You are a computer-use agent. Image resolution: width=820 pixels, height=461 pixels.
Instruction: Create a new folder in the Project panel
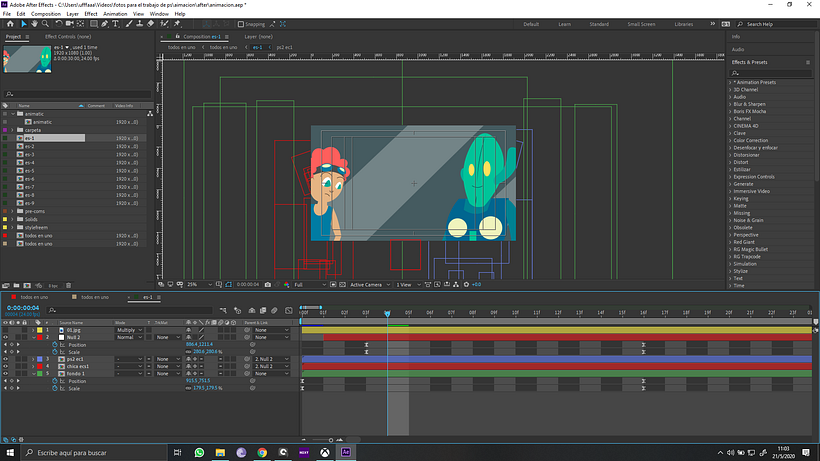click(16, 286)
